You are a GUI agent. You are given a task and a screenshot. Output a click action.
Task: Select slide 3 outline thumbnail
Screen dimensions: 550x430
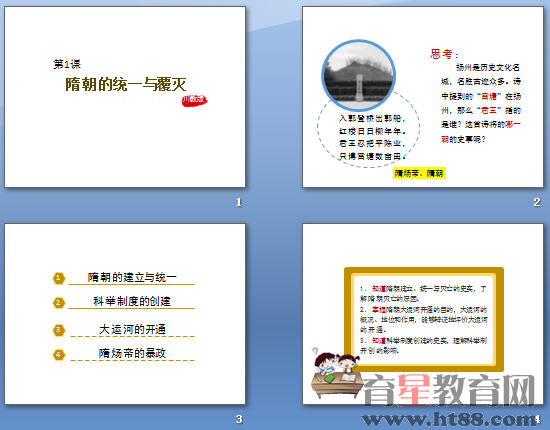point(125,314)
